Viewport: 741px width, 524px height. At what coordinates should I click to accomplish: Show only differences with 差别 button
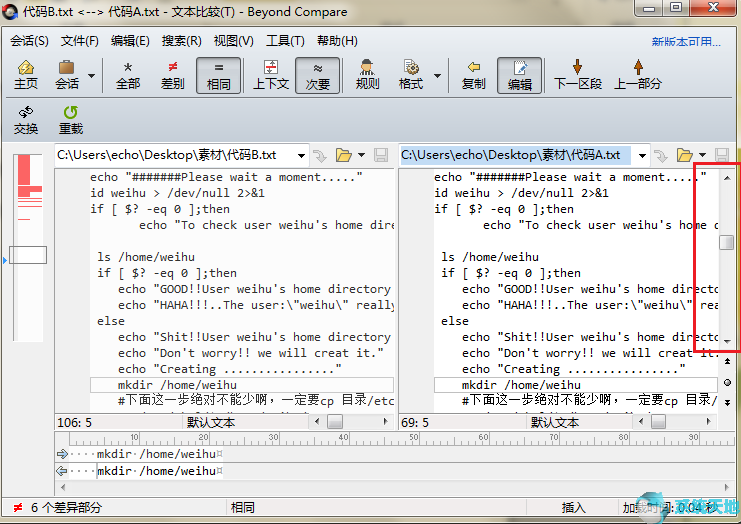tap(172, 75)
